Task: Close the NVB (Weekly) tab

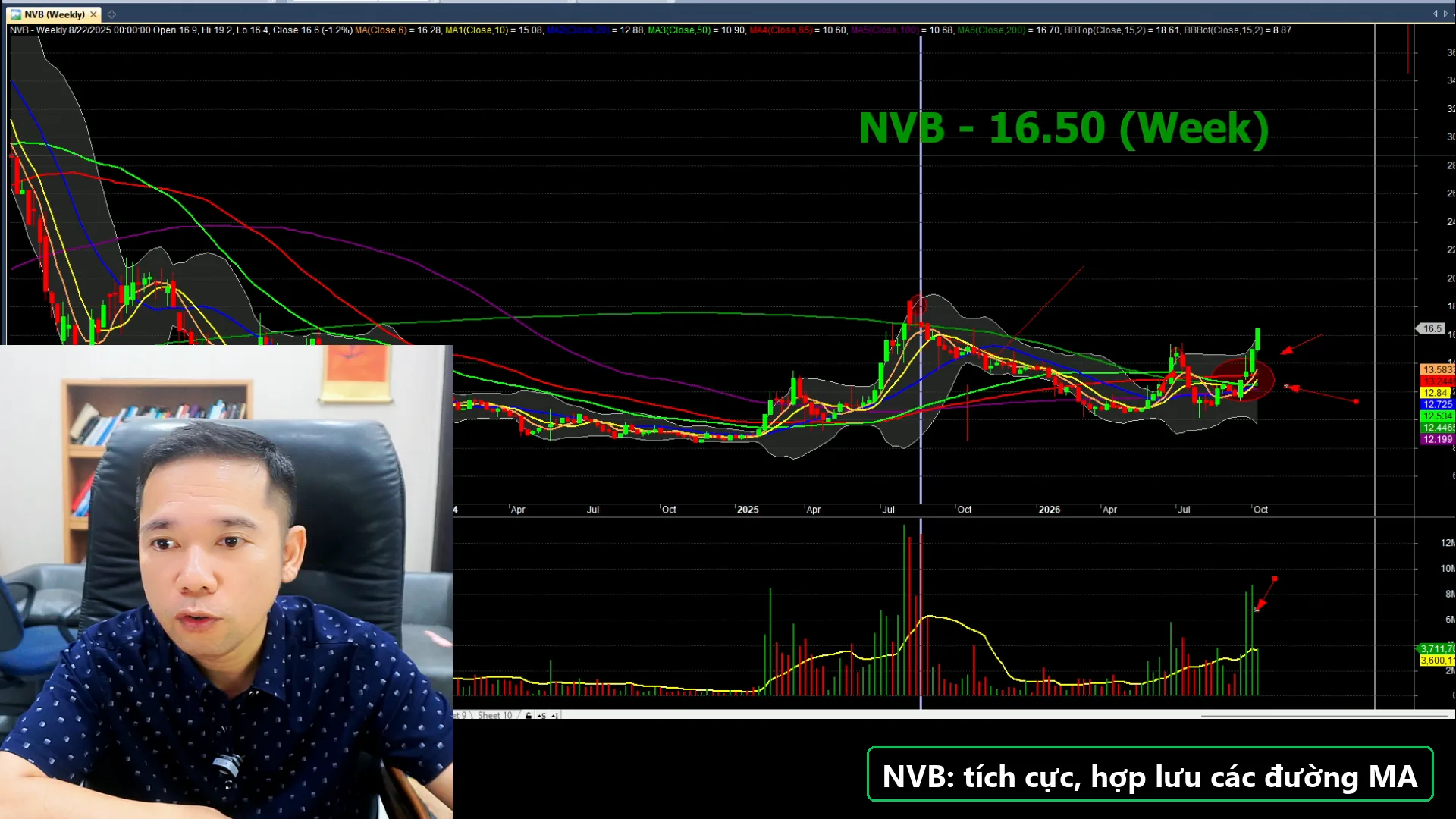Action: 93,14
